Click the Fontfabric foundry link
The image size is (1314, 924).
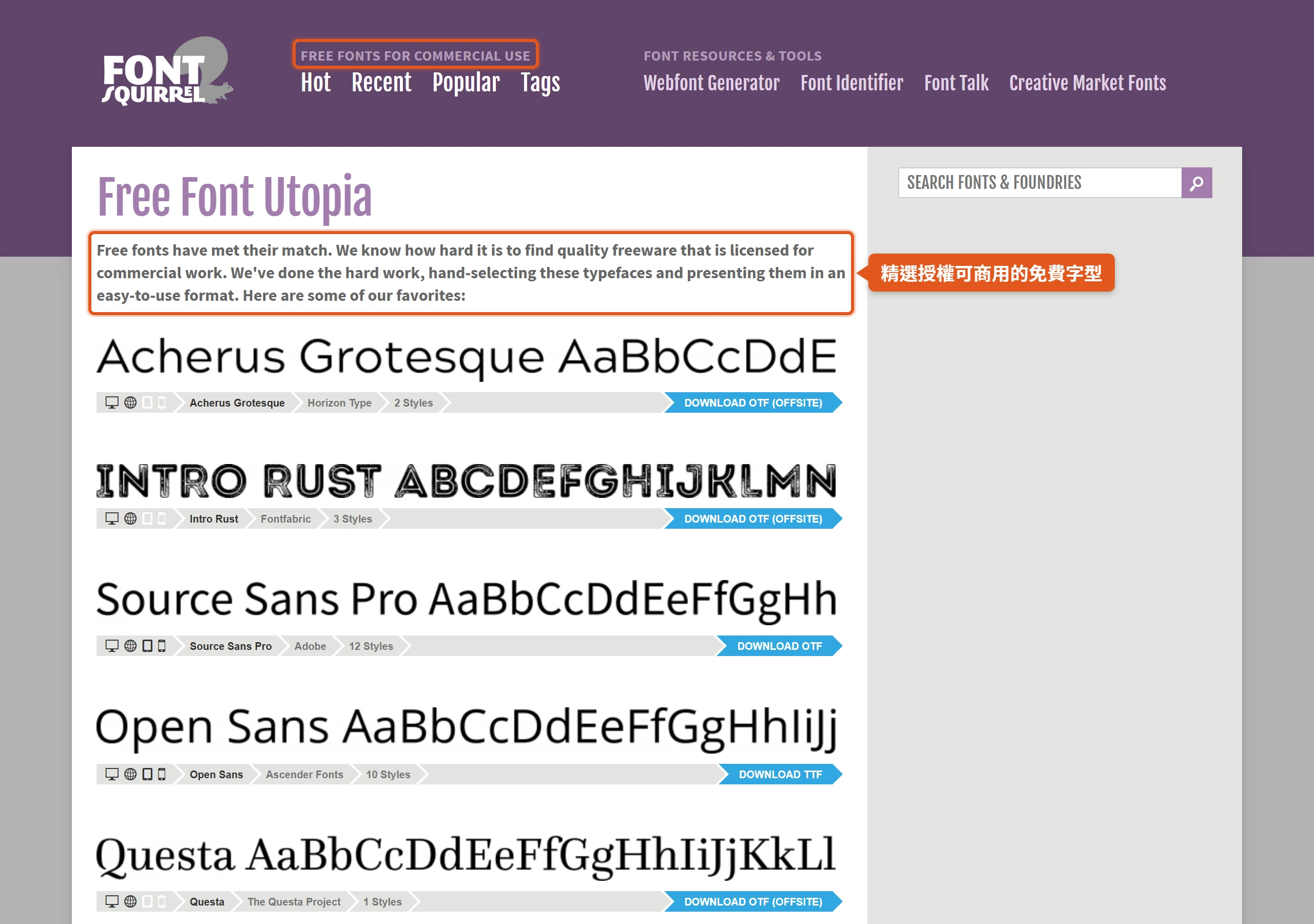tap(285, 518)
